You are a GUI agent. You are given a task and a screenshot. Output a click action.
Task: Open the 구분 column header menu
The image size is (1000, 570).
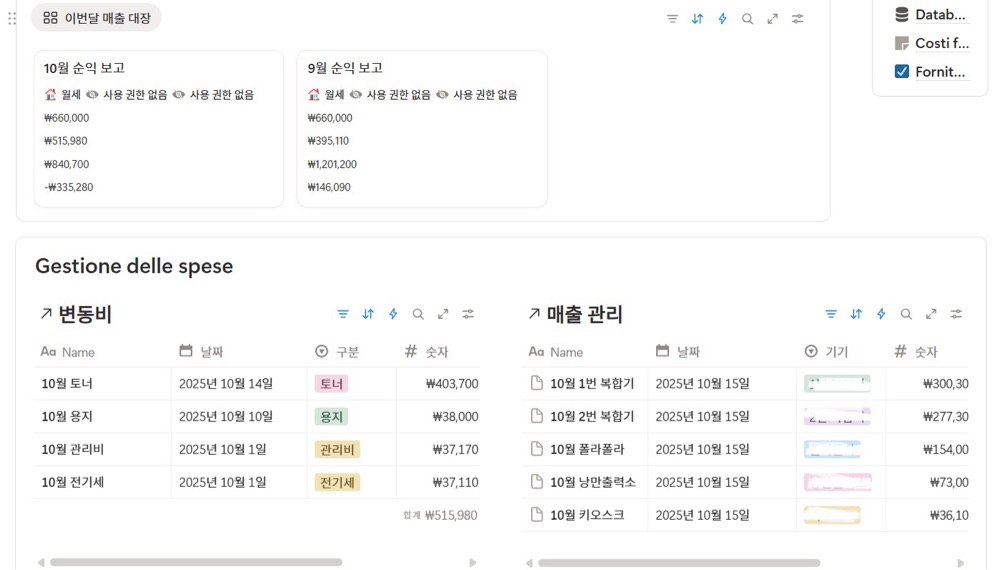pyautogui.click(x=346, y=352)
